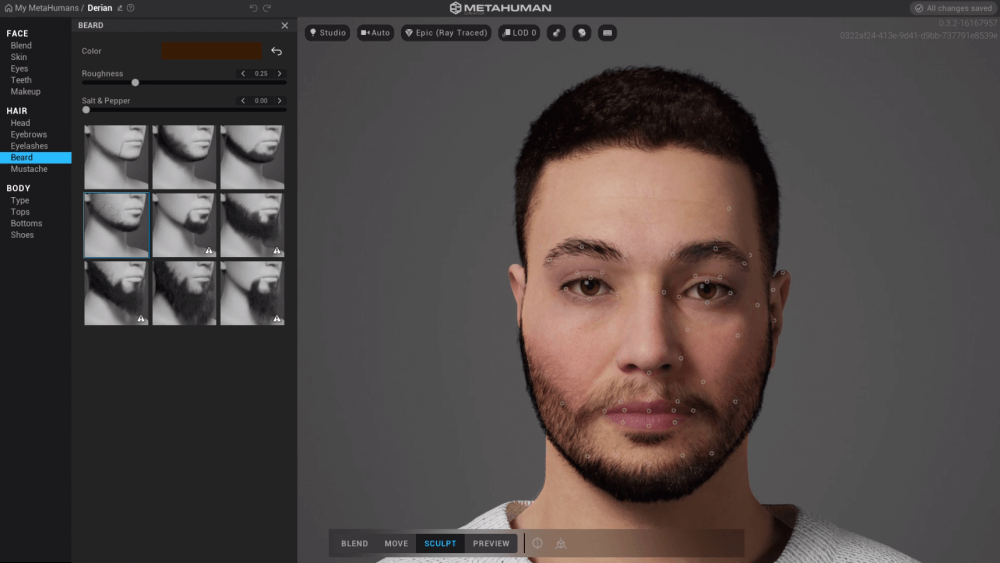1000x563 pixels.
Task: Select the highlighted stubble beard thumbnail
Action: tap(116, 225)
